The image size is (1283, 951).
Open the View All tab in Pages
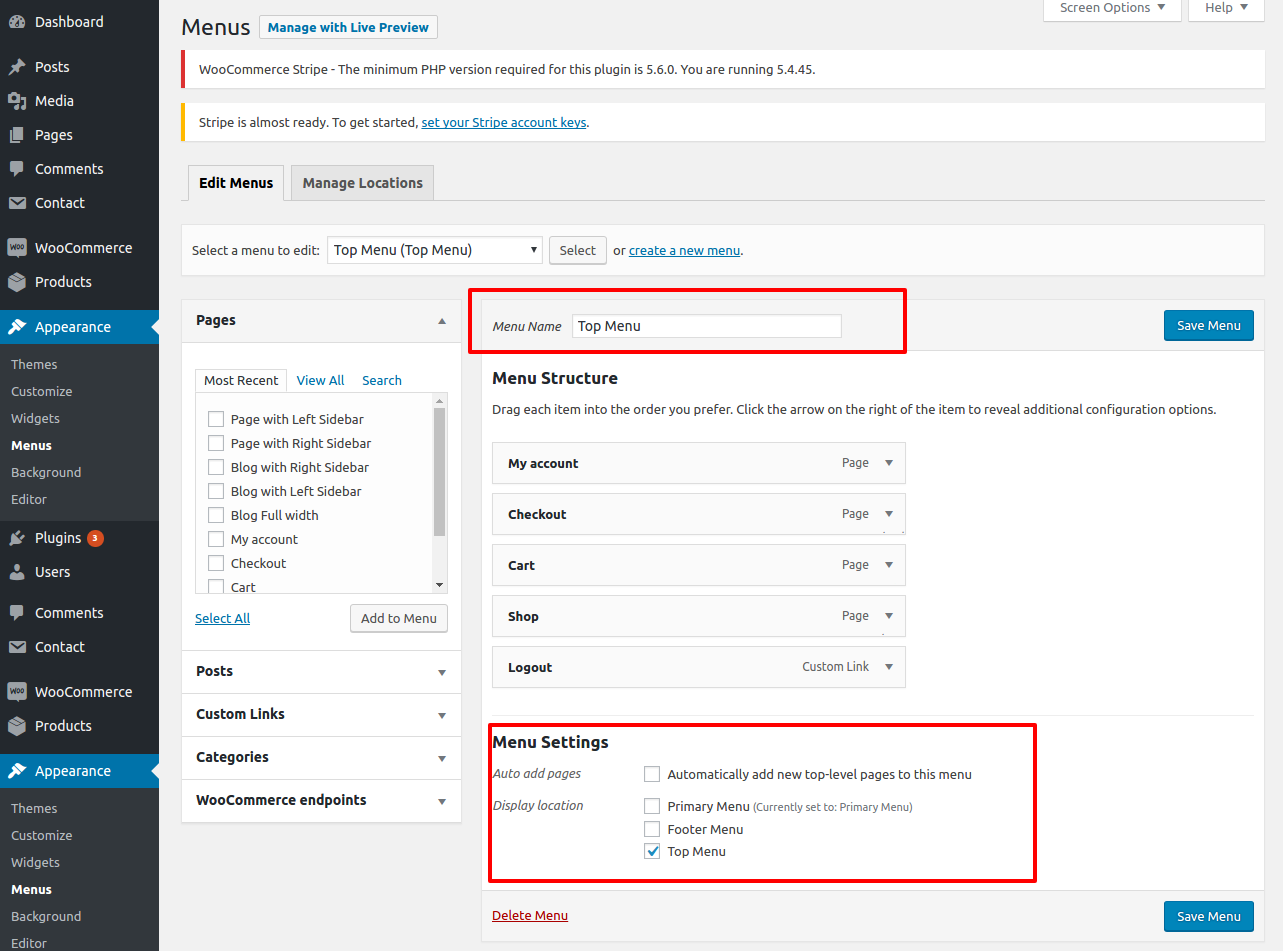click(x=320, y=380)
